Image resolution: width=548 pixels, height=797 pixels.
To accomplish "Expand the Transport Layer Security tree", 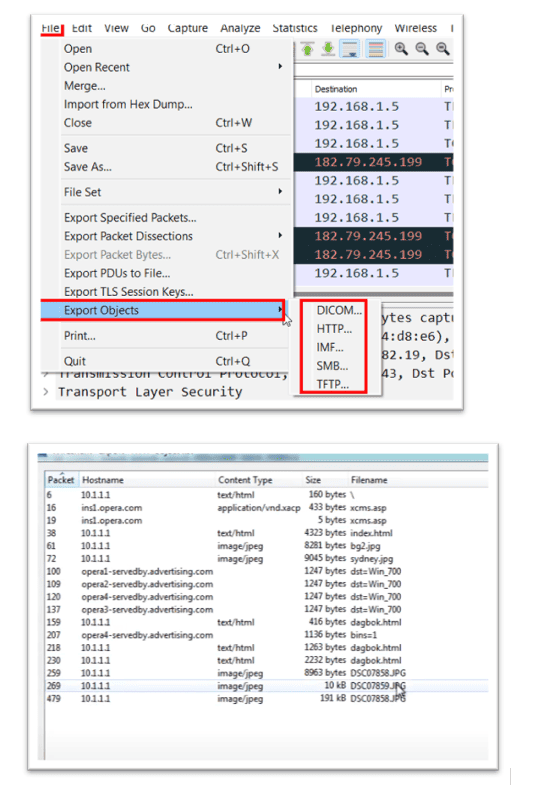I will click(x=46, y=392).
